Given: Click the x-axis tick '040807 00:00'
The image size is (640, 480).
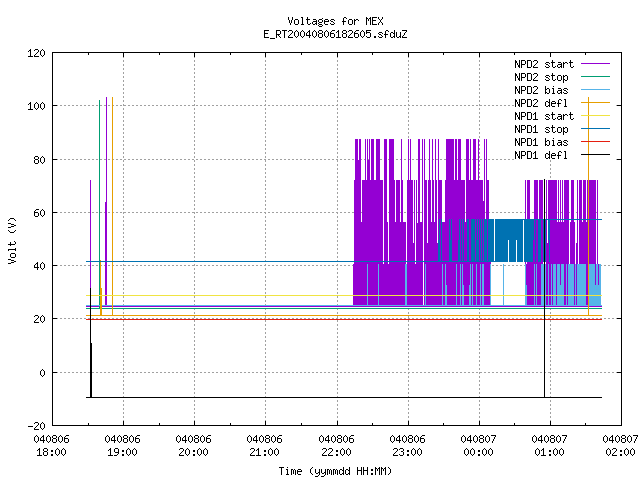Looking at the screenshot, I should [478, 446].
